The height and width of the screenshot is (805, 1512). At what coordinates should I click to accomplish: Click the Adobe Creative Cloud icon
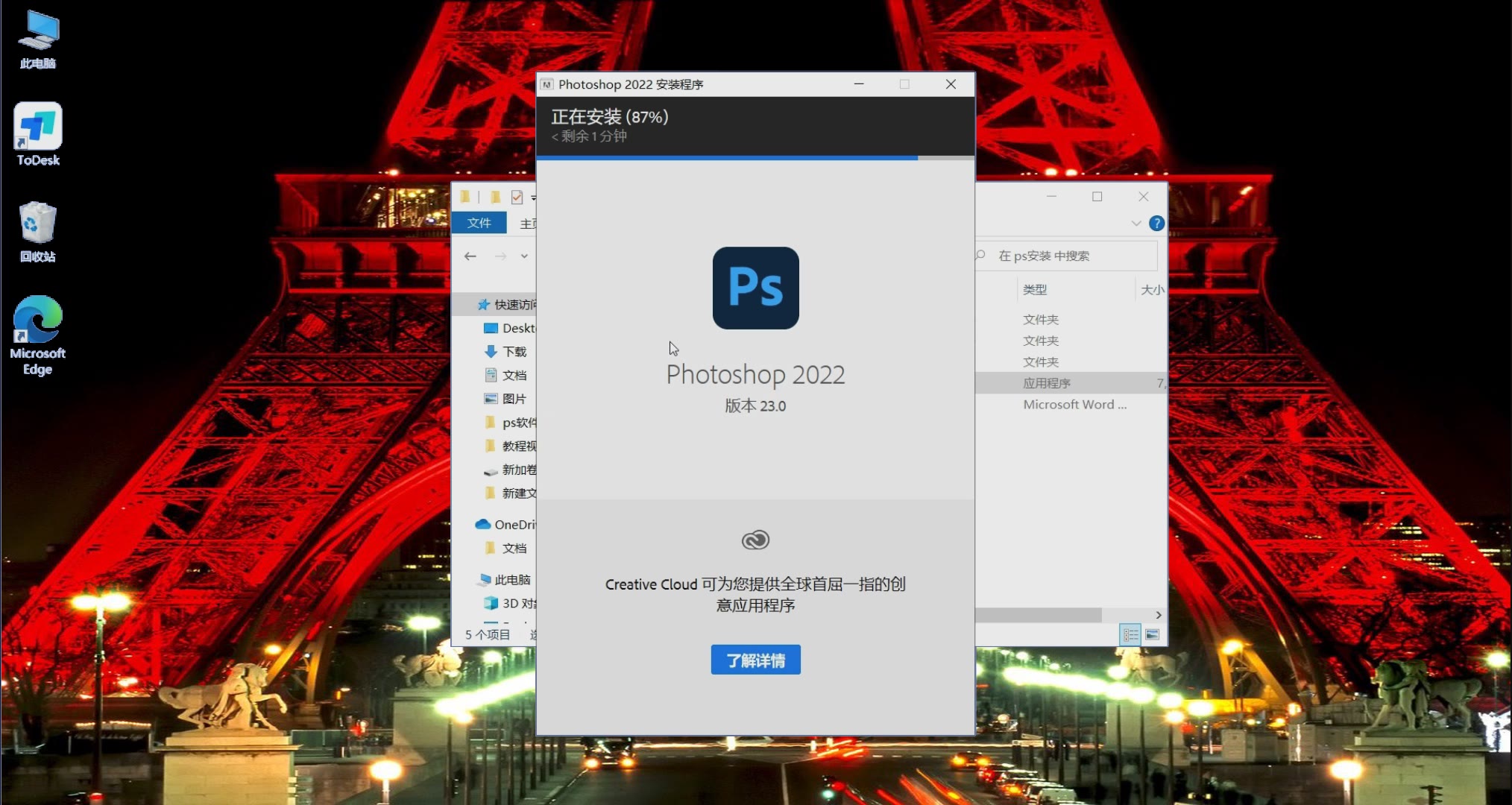[x=755, y=540]
